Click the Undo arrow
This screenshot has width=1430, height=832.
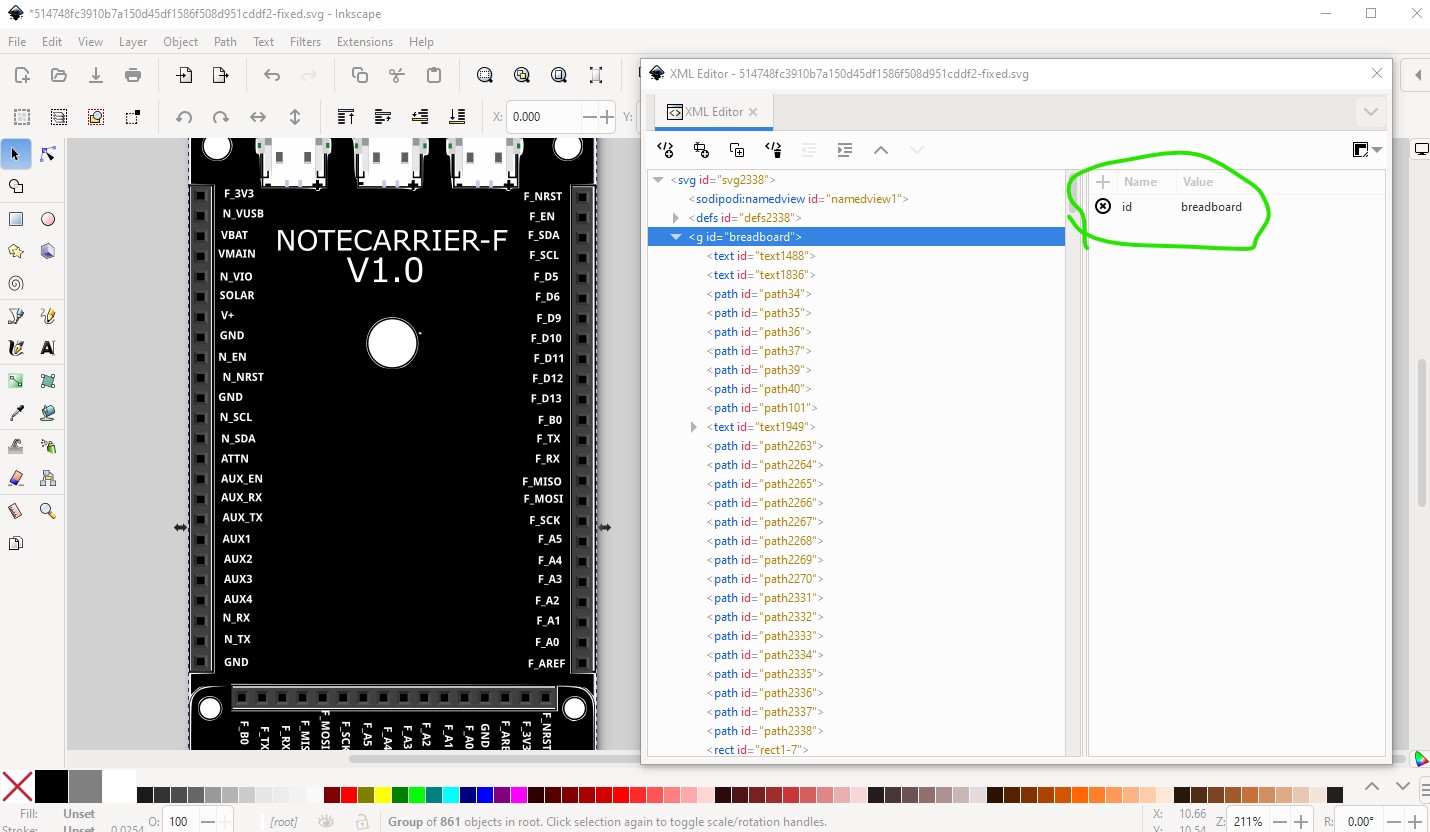pos(272,75)
